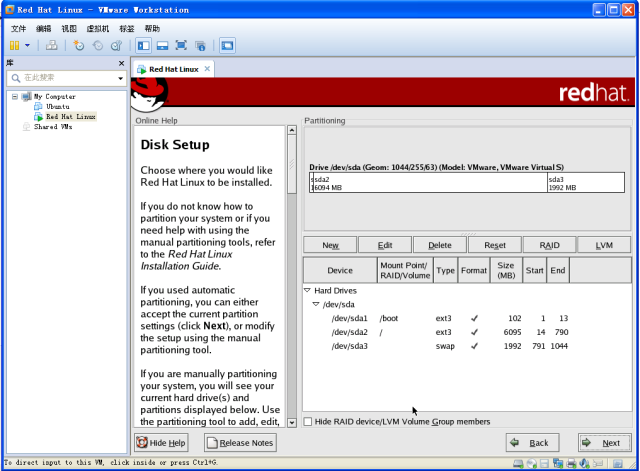640x471 pixels.
Task: Open the power options dropdown arrow
Action: (27, 45)
